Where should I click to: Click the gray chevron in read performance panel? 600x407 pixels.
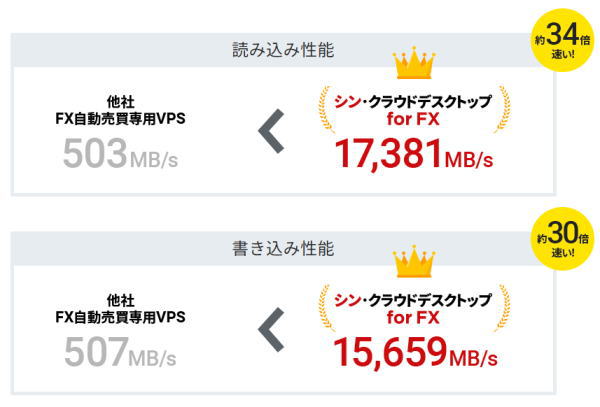pos(271,131)
